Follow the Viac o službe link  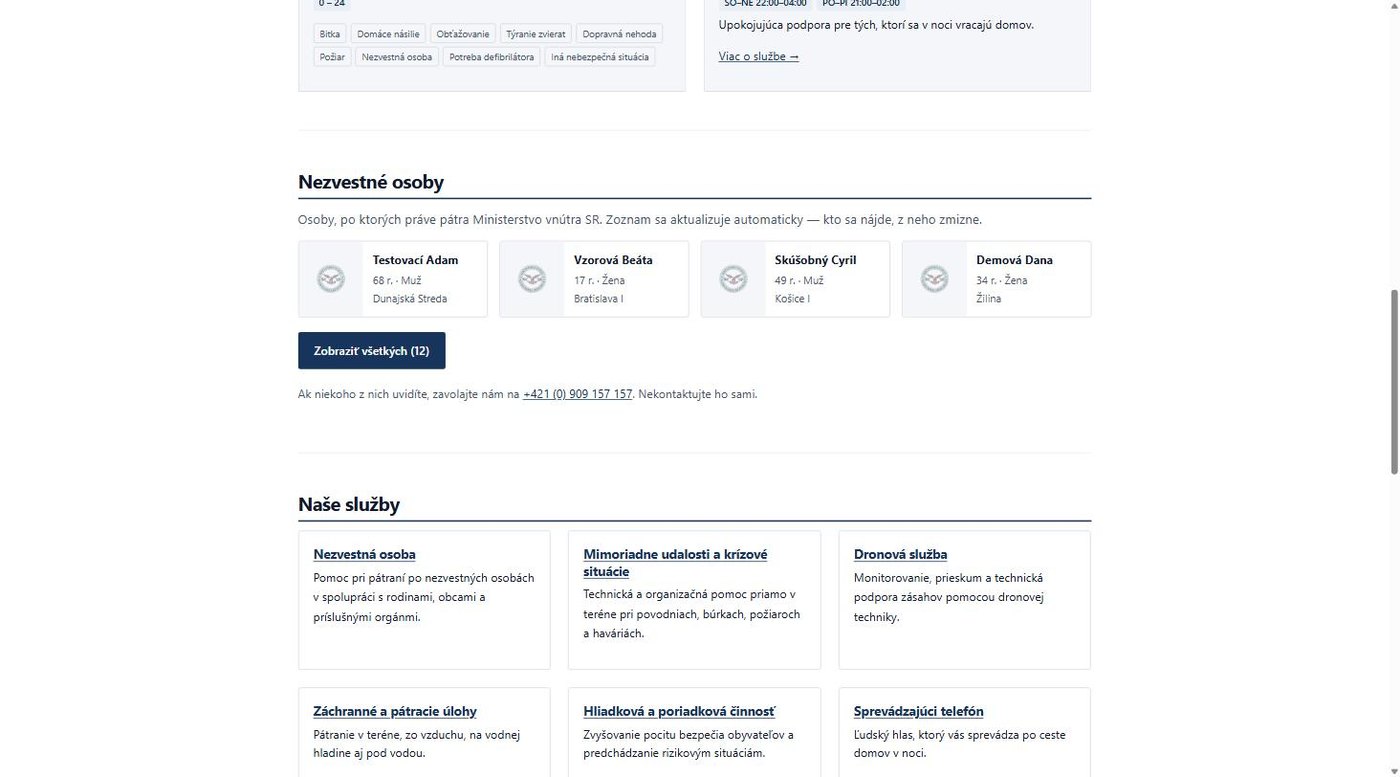758,56
